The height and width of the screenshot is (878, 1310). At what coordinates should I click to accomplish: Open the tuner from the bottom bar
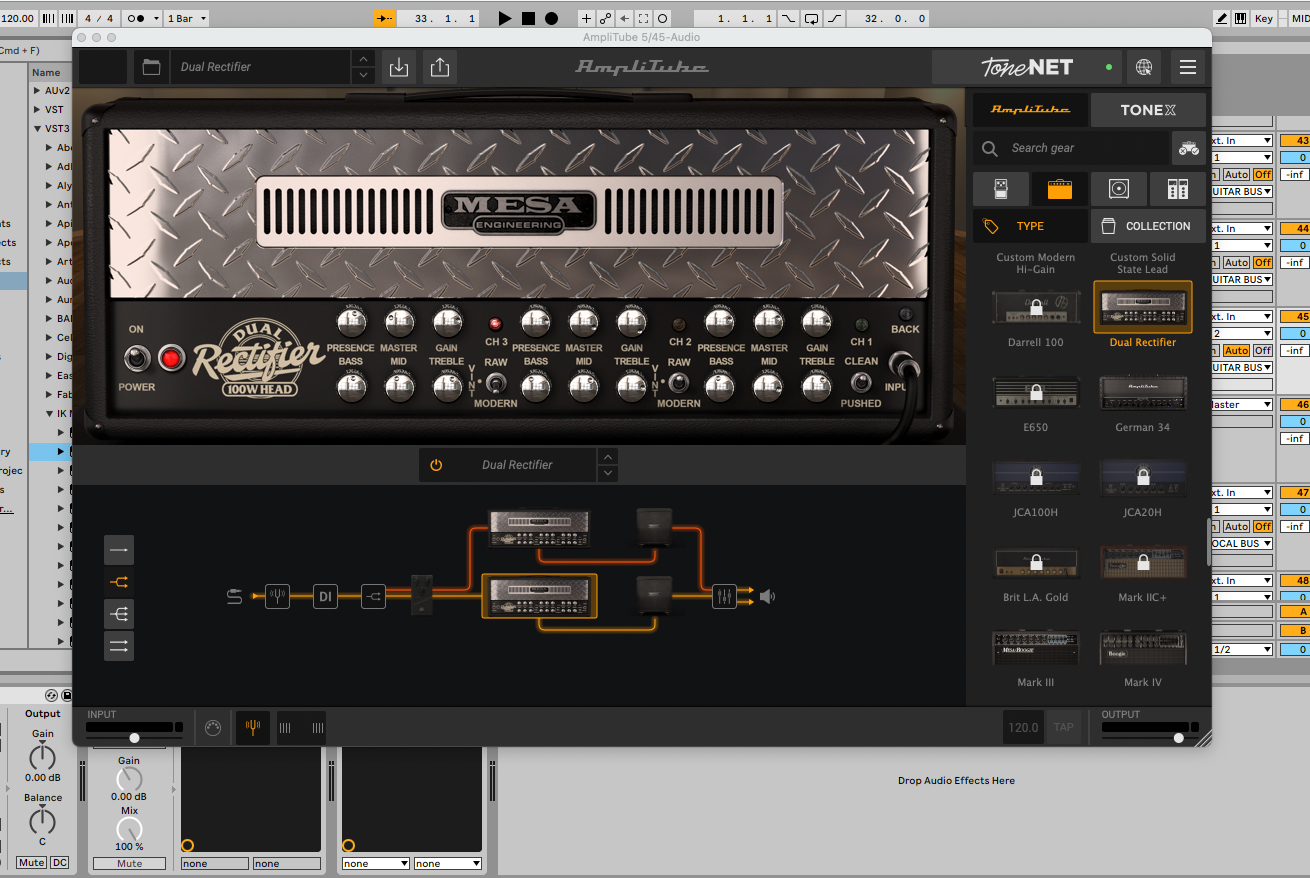[252, 728]
